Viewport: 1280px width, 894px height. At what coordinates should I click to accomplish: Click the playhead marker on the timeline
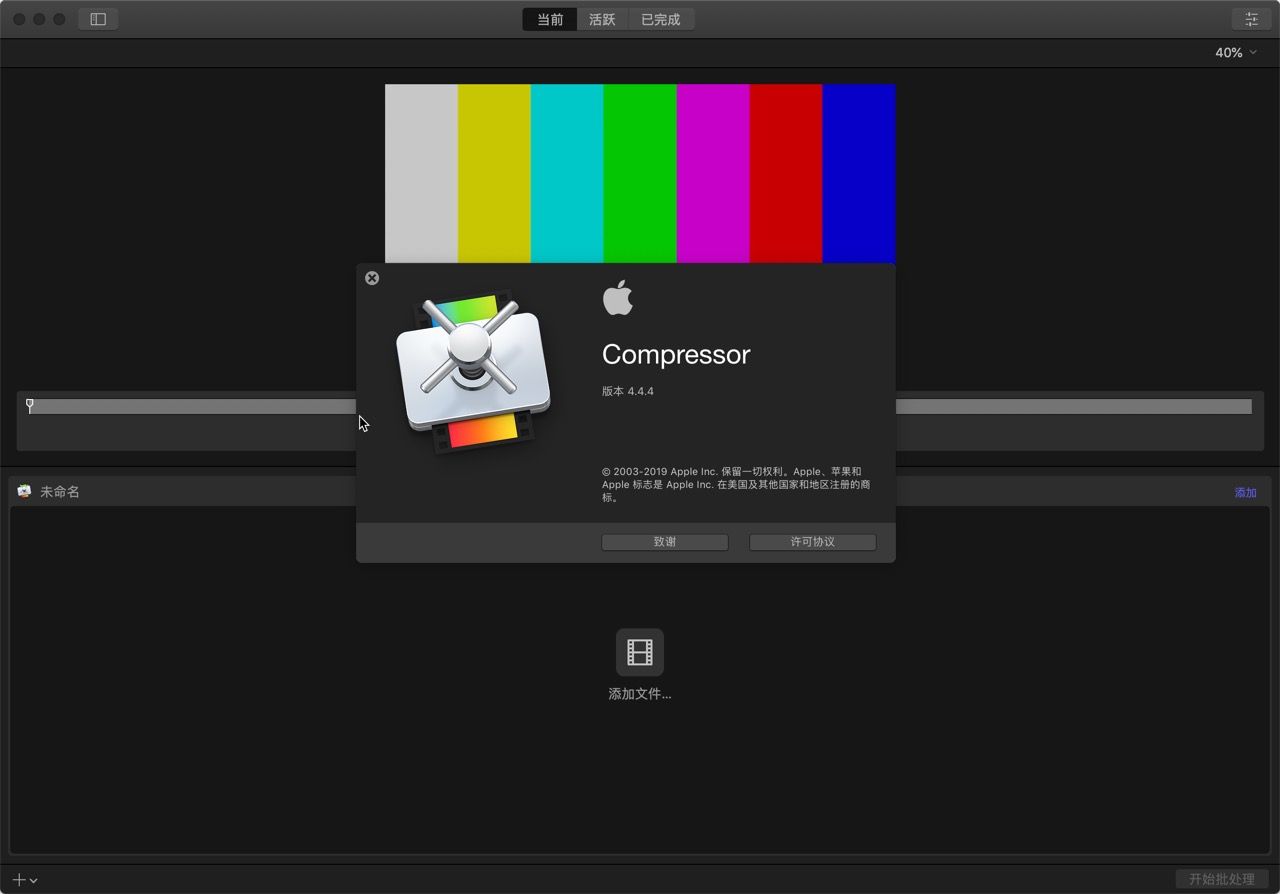click(30, 405)
